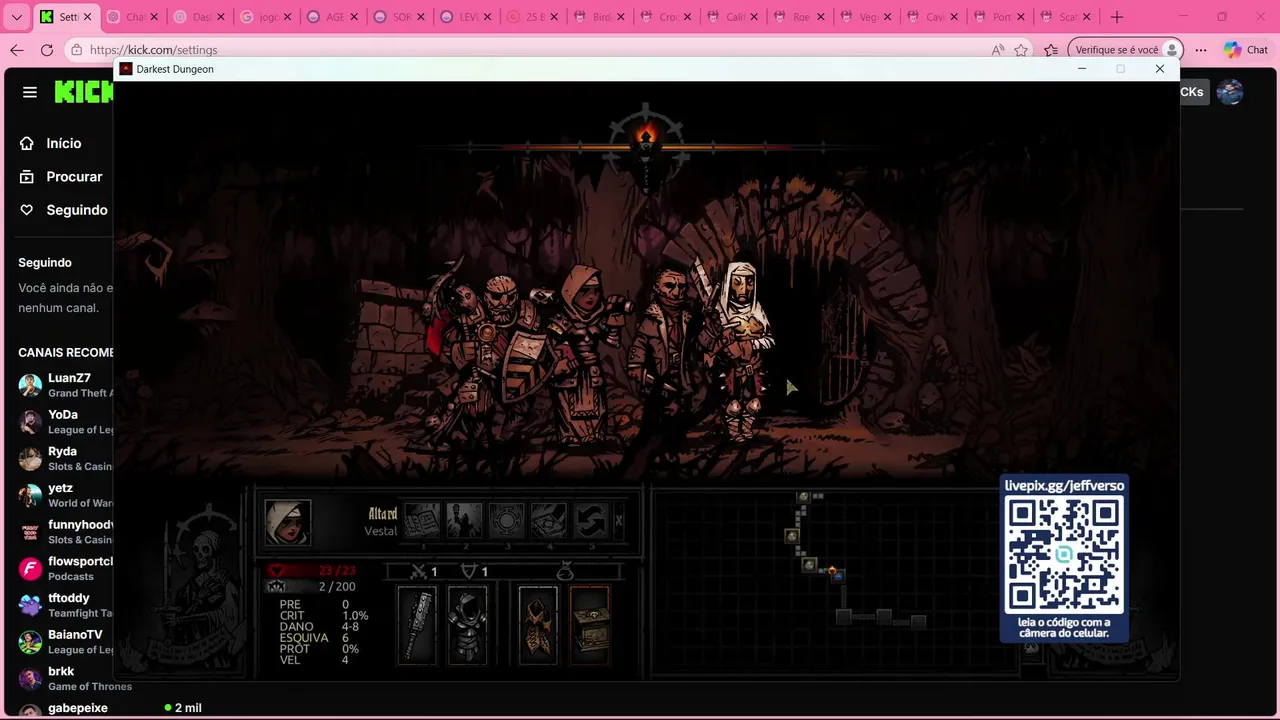
Task: Open the Kick hamburger menu
Action: [30, 92]
